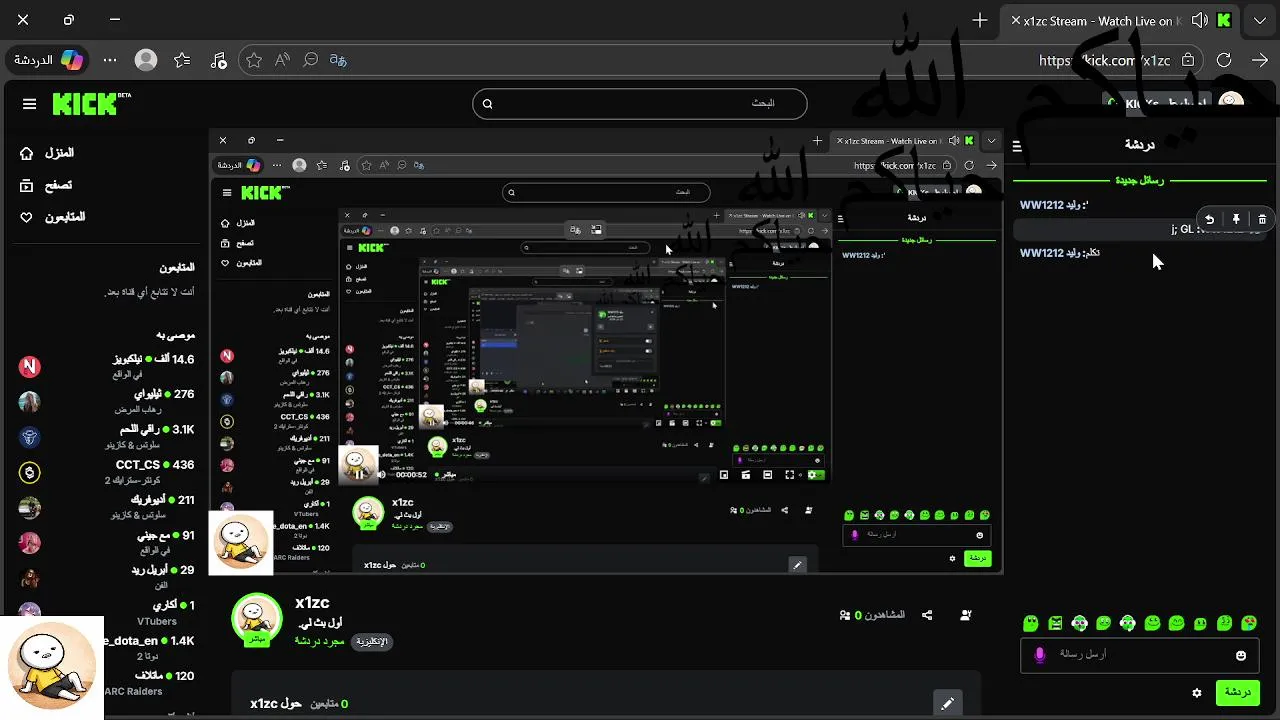Open recommended channel showing 3.1K viewers

[x=105, y=436]
